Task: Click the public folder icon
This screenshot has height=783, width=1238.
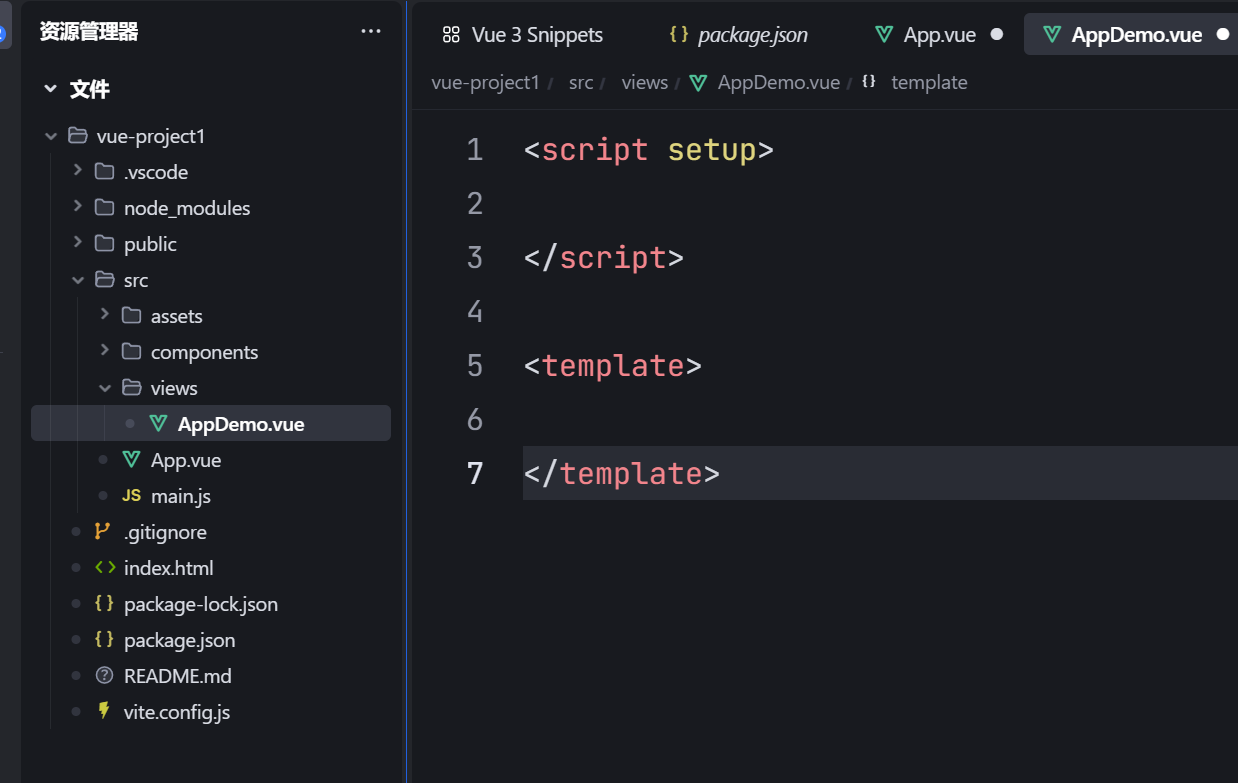Action: pyautogui.click(x=104, y=243)
